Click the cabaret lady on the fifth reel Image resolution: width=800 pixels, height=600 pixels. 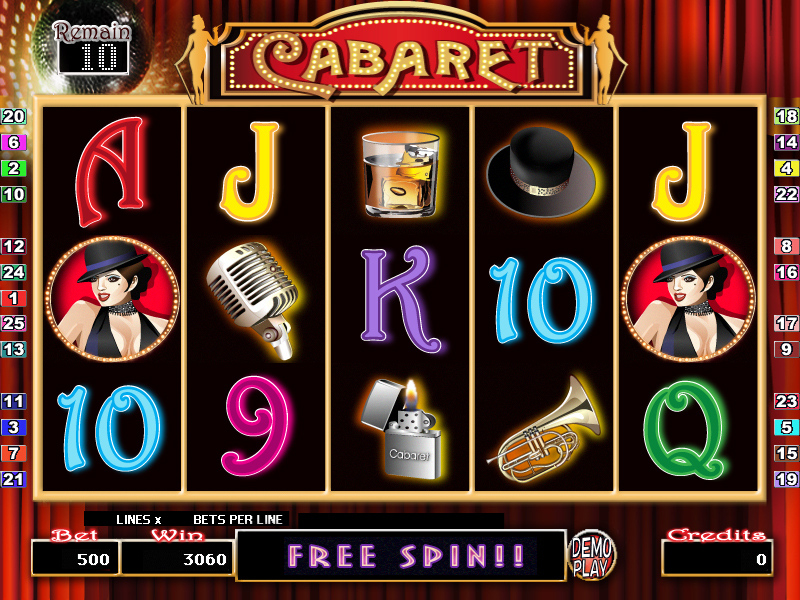coord(688,299)
